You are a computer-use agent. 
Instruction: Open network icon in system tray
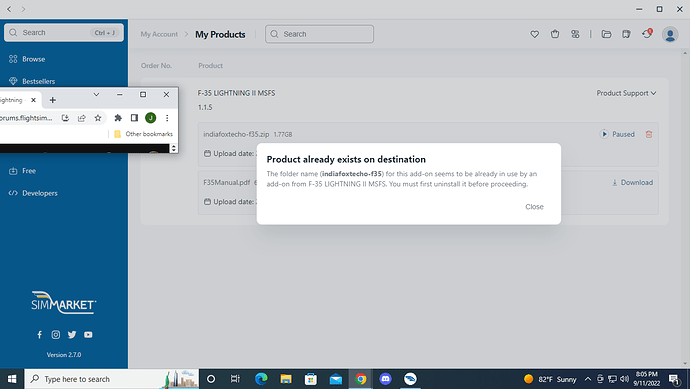point(612,379)
